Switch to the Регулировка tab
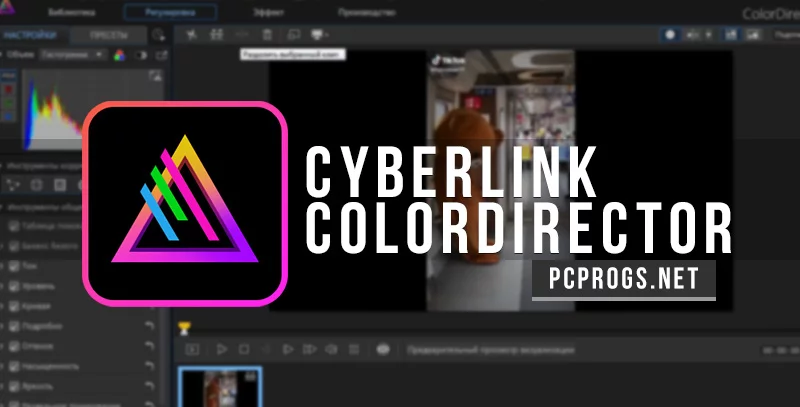This screenshot has height=407, width=800. pos(170,12)
